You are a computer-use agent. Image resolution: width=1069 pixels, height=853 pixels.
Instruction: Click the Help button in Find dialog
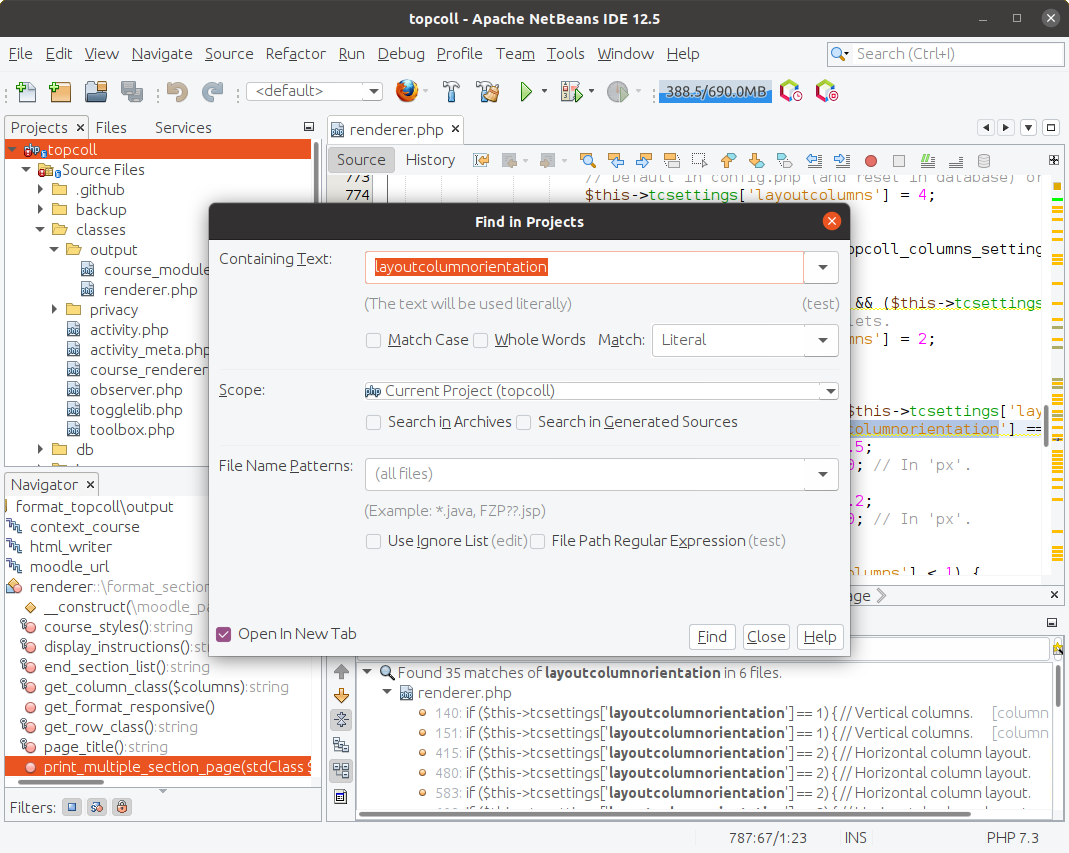click(x=819, y=637)
